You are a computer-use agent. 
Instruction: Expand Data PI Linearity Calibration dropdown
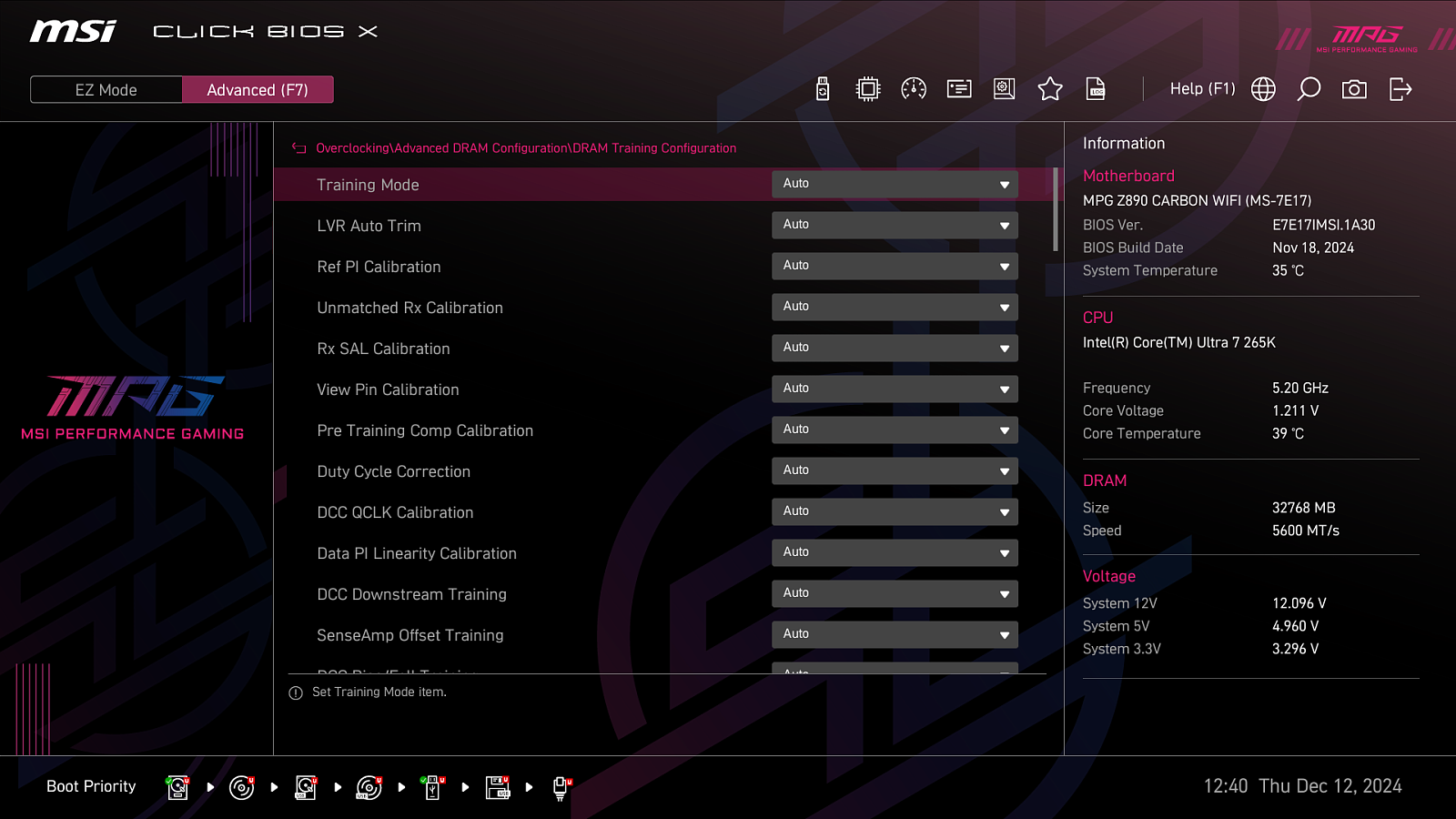click(x=895, y=552)
